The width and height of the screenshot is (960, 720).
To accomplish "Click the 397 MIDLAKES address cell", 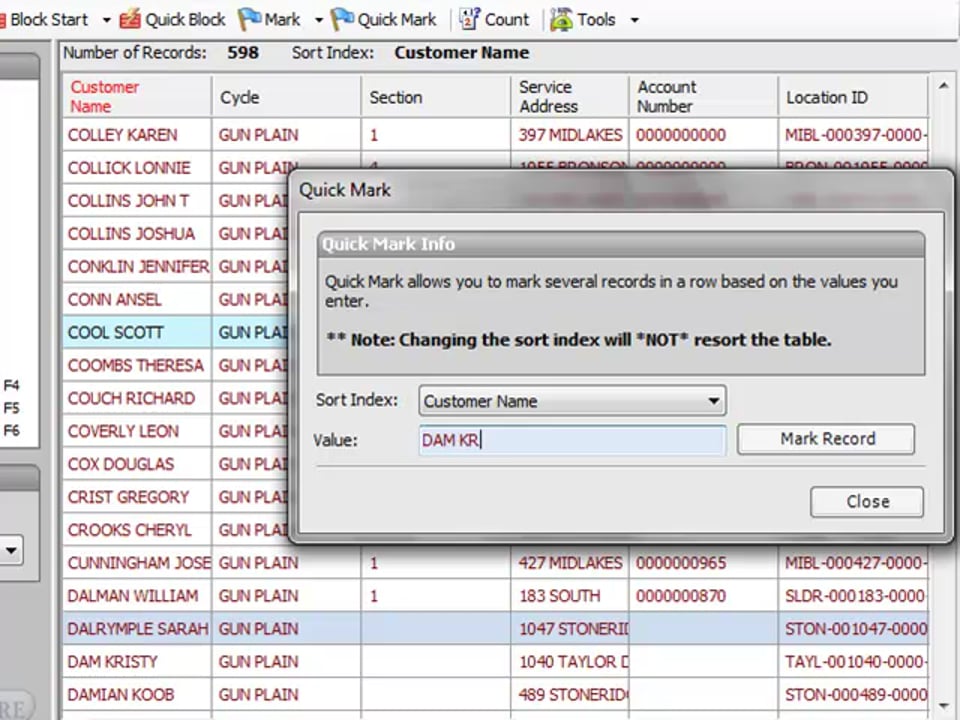I will pos(570,135).
